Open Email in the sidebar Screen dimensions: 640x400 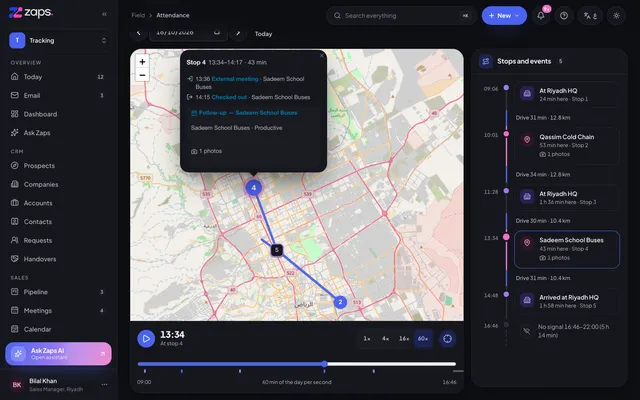(57, 96)
